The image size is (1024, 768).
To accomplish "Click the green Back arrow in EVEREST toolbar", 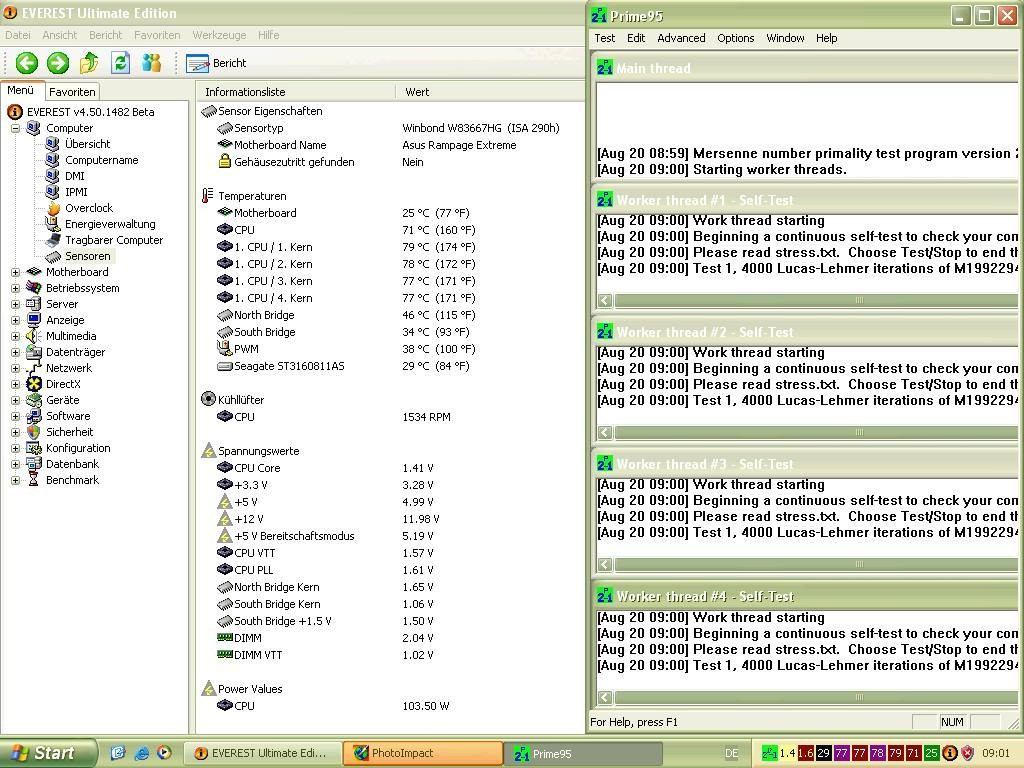I will 27,63.
